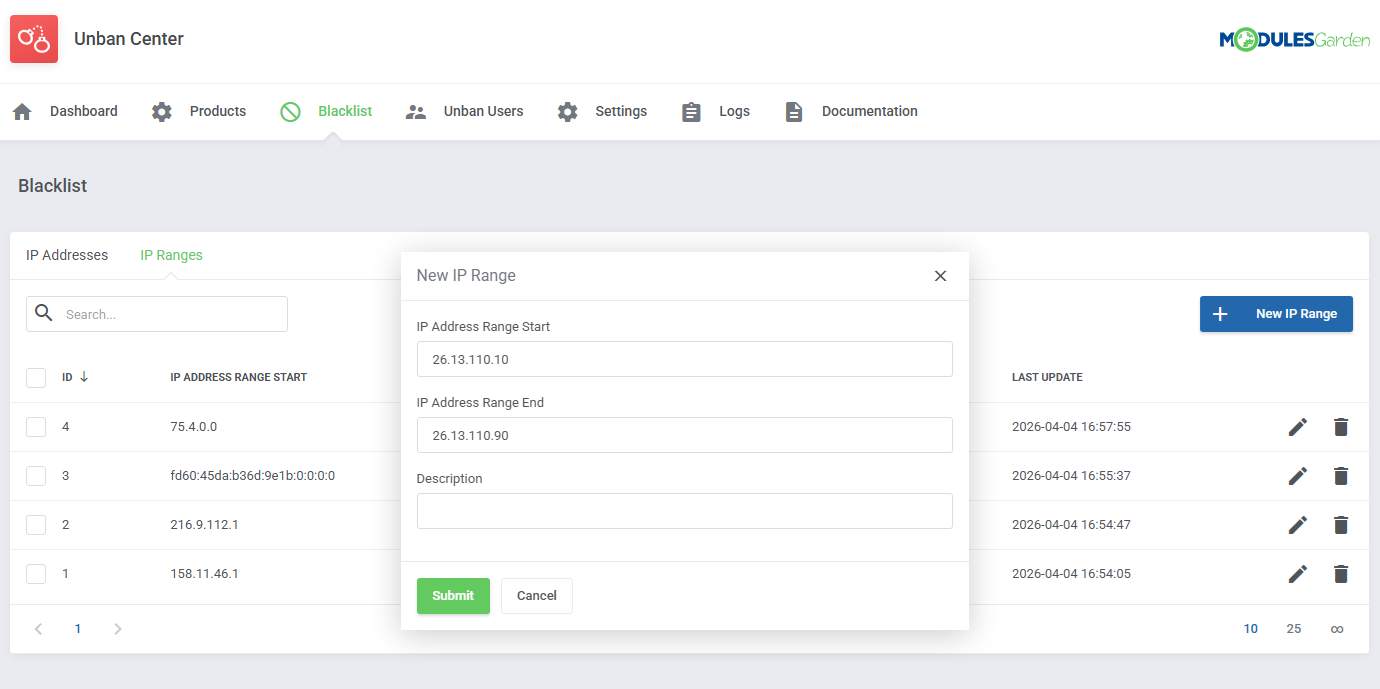
Task: Delete range 216.9.112.1 with trash icon
Action: pos(1340,524)
